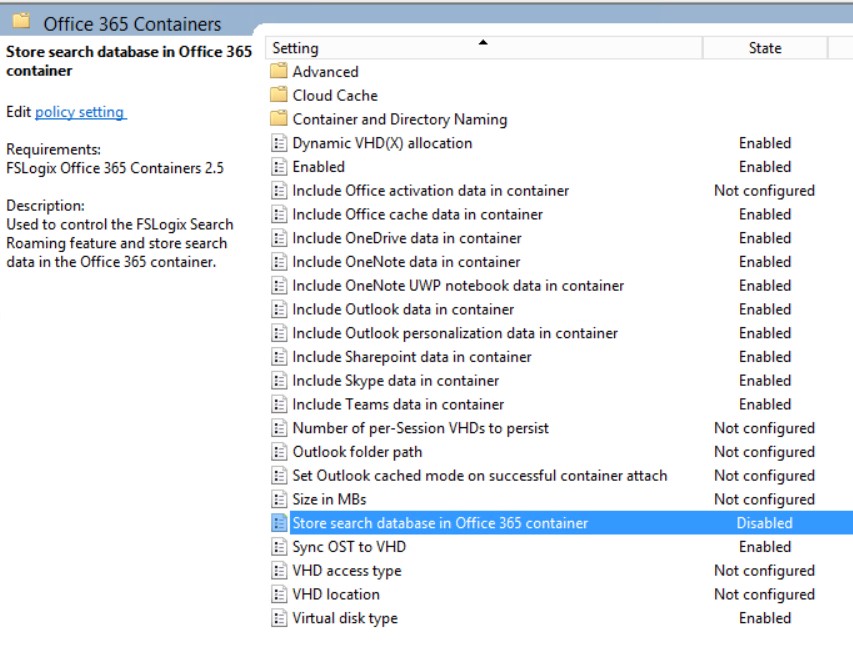
Task: Click policy icon for Include Outlook personalization data
Action: pyautogui.click(x=279, y=333)
